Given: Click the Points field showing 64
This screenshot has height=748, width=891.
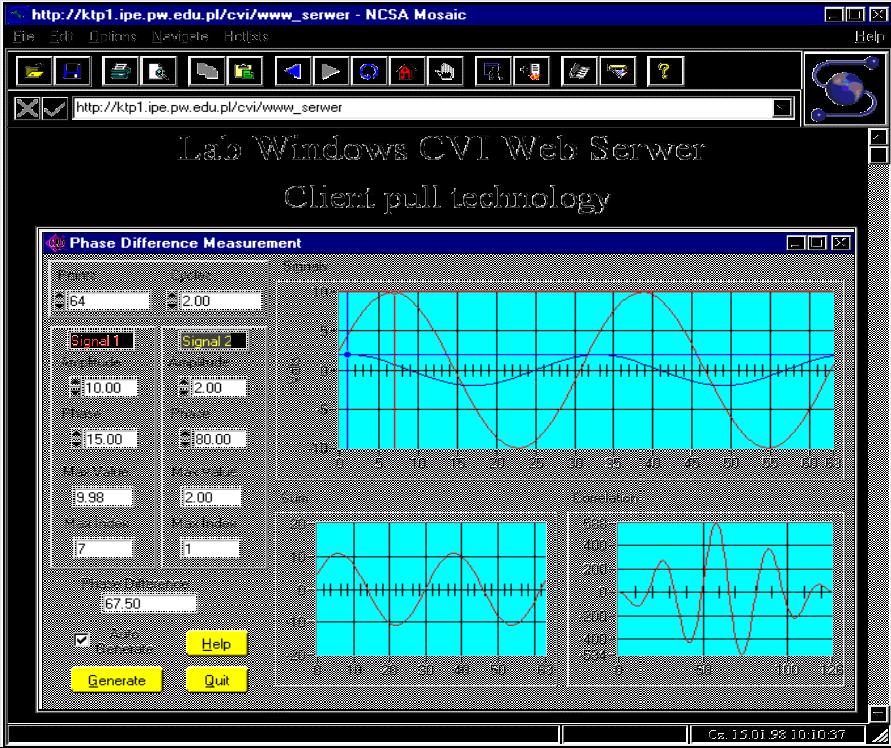Looking at the screenshot, I should pyautogui.click(x=108, y=301).
